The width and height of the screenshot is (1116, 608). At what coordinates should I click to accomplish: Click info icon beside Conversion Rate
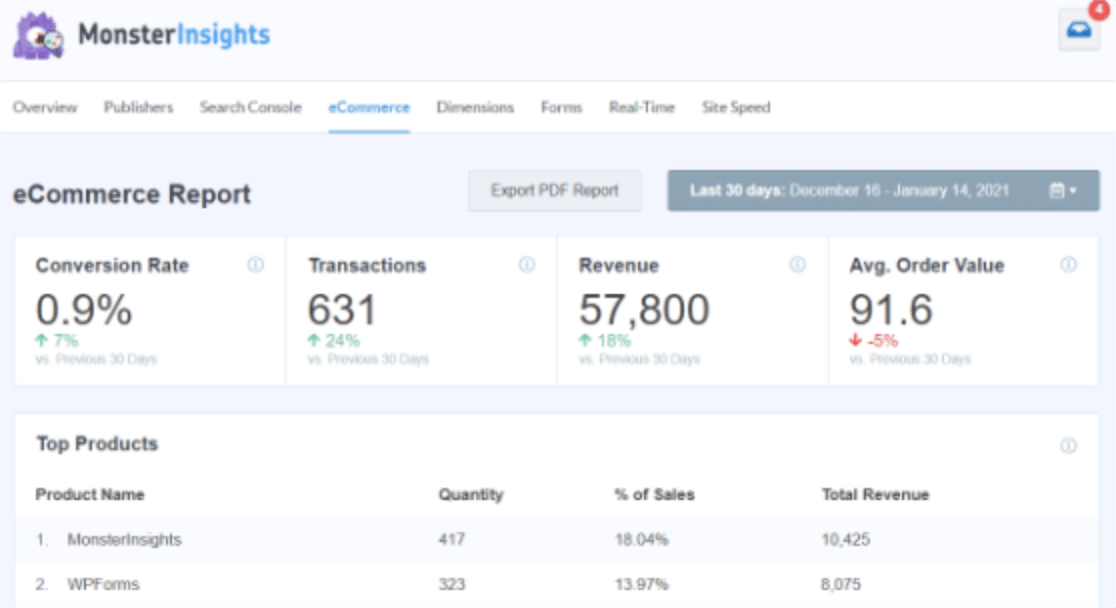(255, 265)
